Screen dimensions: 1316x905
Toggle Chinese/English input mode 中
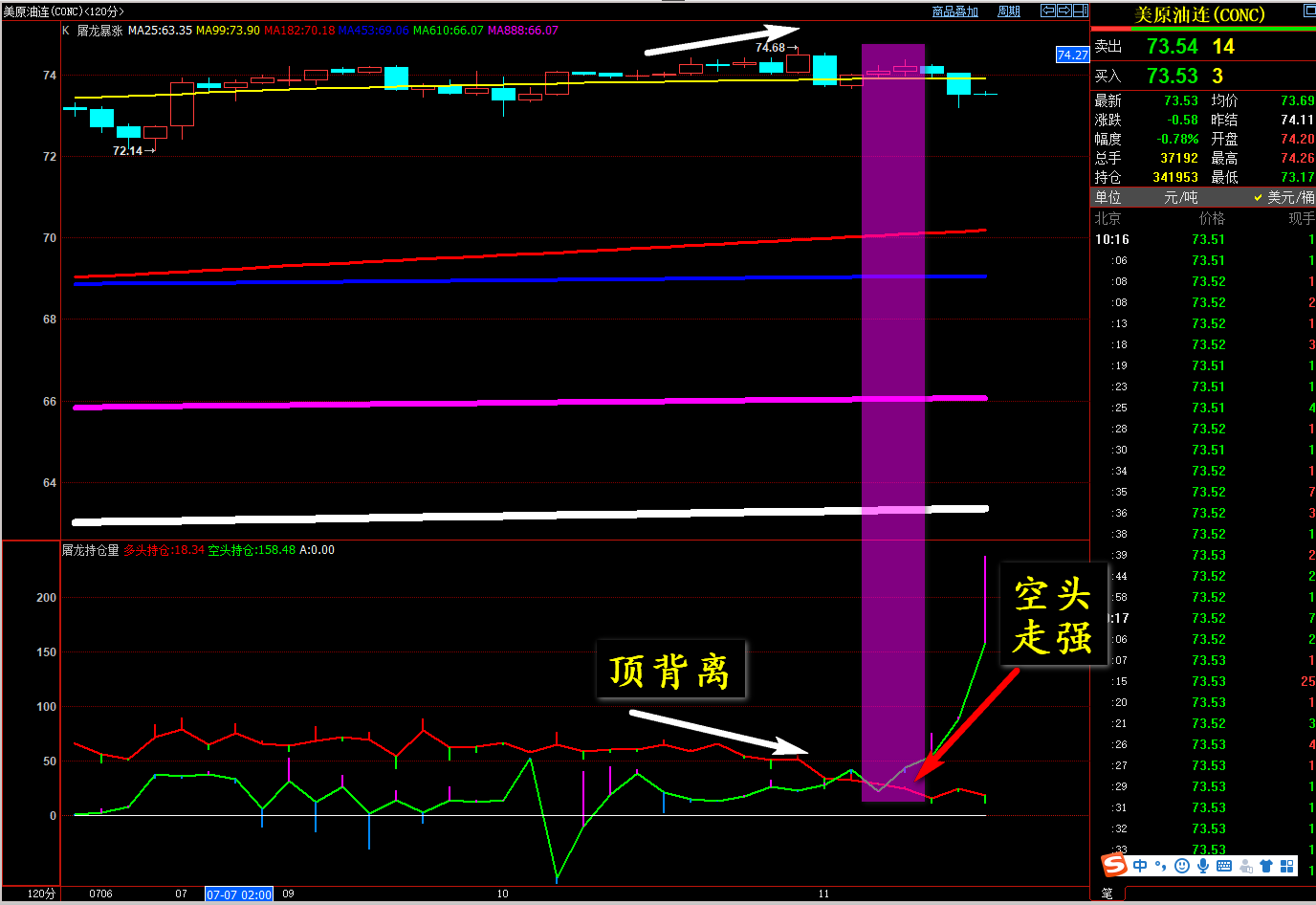point(1140,866)
